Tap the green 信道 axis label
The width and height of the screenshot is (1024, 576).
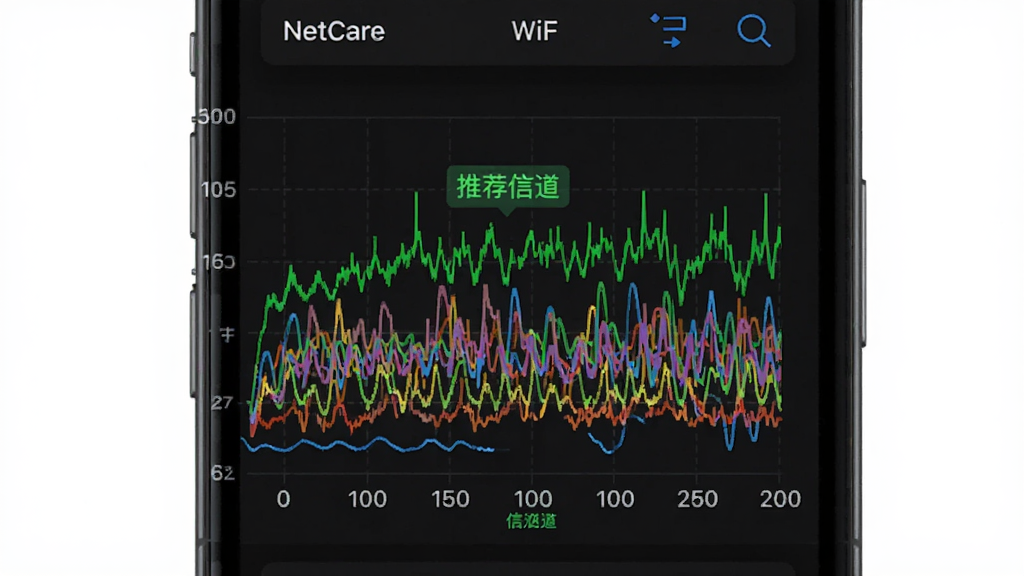(x=532, y=521)
